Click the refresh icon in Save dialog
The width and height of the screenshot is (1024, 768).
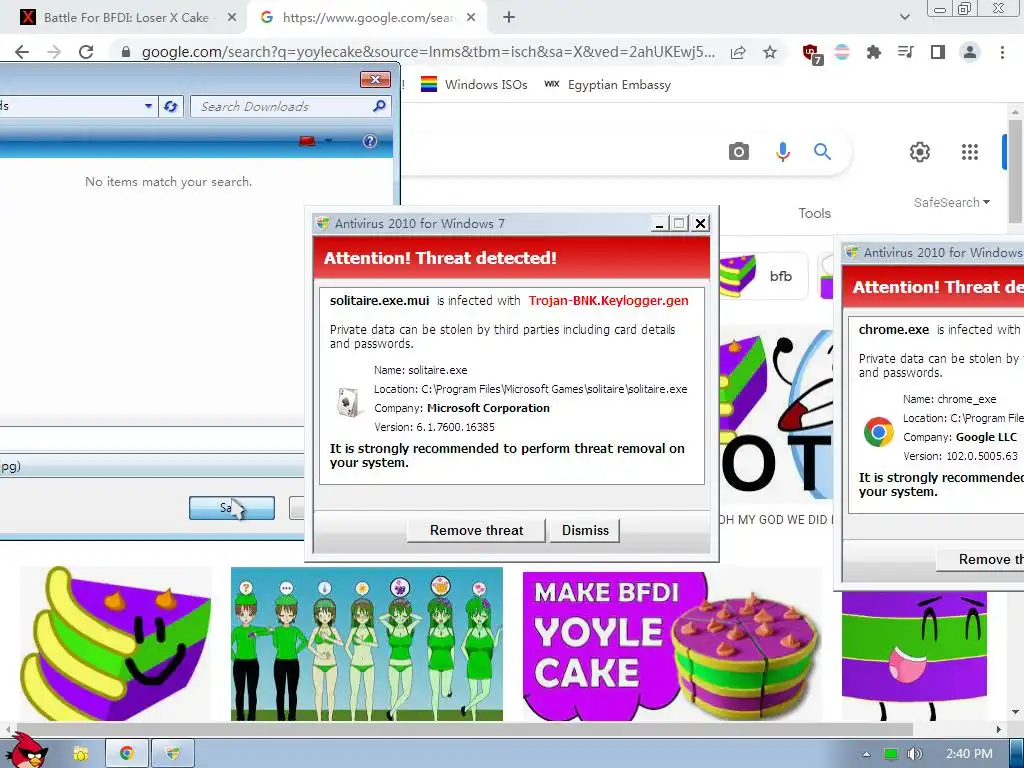pyautogui.click(x=170, y=106)
